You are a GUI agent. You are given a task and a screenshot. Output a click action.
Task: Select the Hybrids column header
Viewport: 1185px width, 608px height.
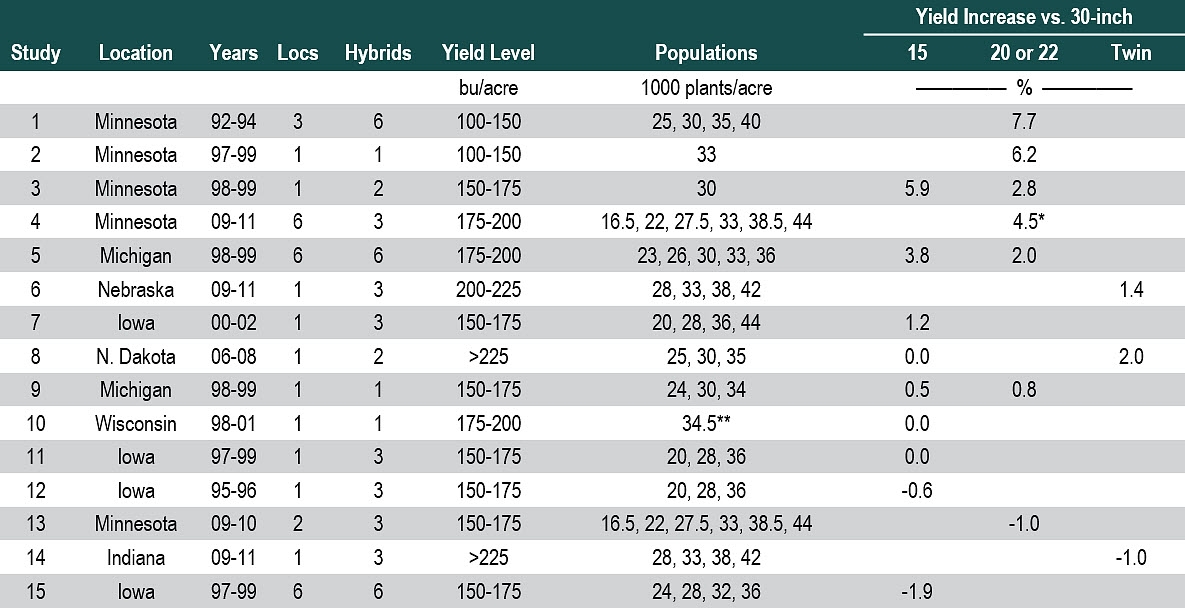coord(378,53)
